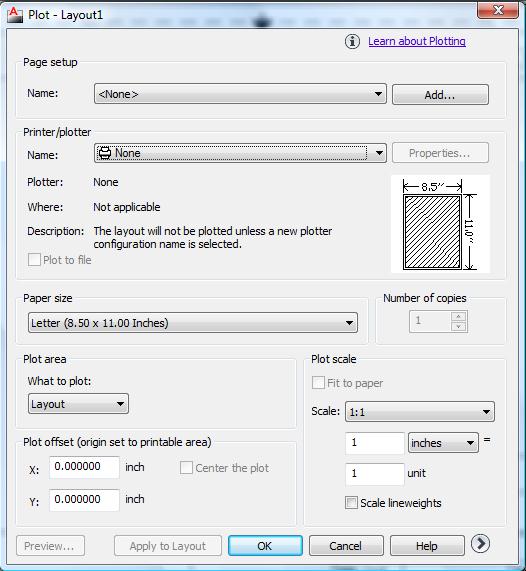Open the Page setup Name dropdown
Image resolution: width=526 pixels, height=571 pixels.
[x=240, y=94]
